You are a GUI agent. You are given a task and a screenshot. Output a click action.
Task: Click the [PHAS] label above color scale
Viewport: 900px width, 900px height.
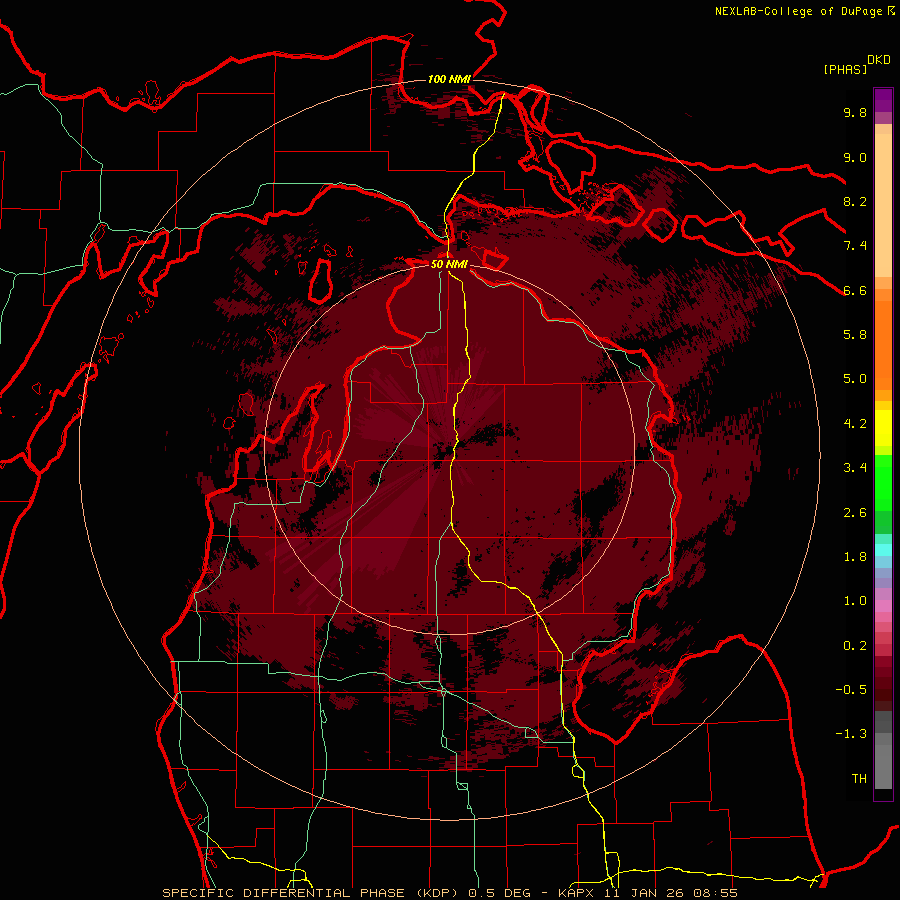(845, 69)
